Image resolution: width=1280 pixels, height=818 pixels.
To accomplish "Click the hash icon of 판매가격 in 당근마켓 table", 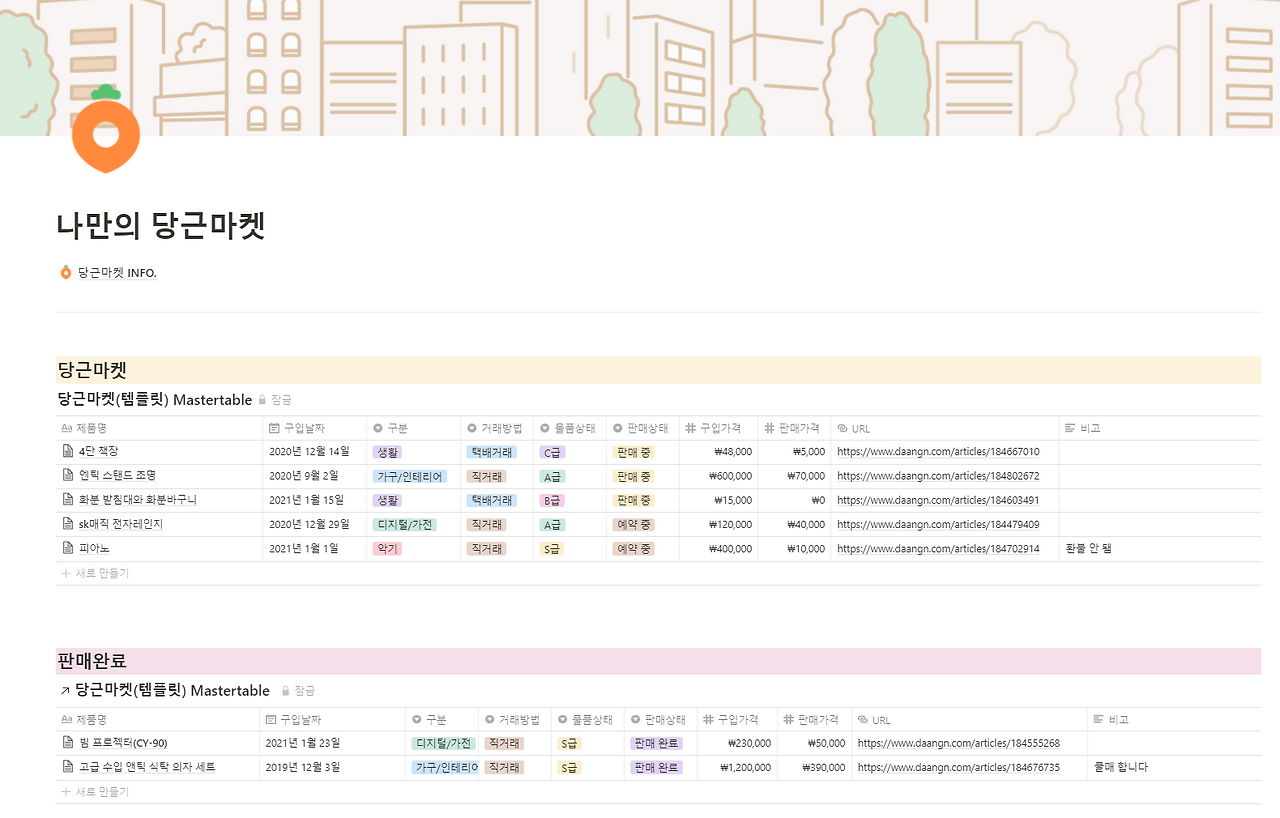I will (x=769, y=428).
